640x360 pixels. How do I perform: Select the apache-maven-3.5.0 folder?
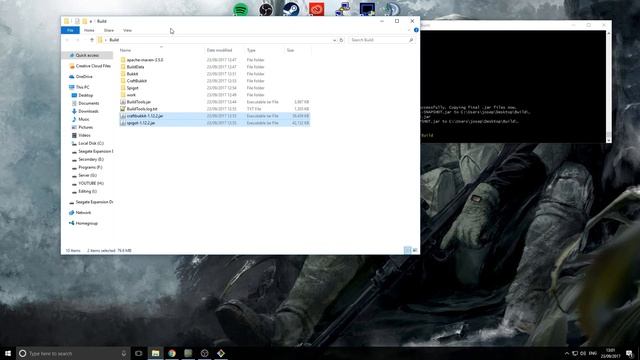point(144,60)
